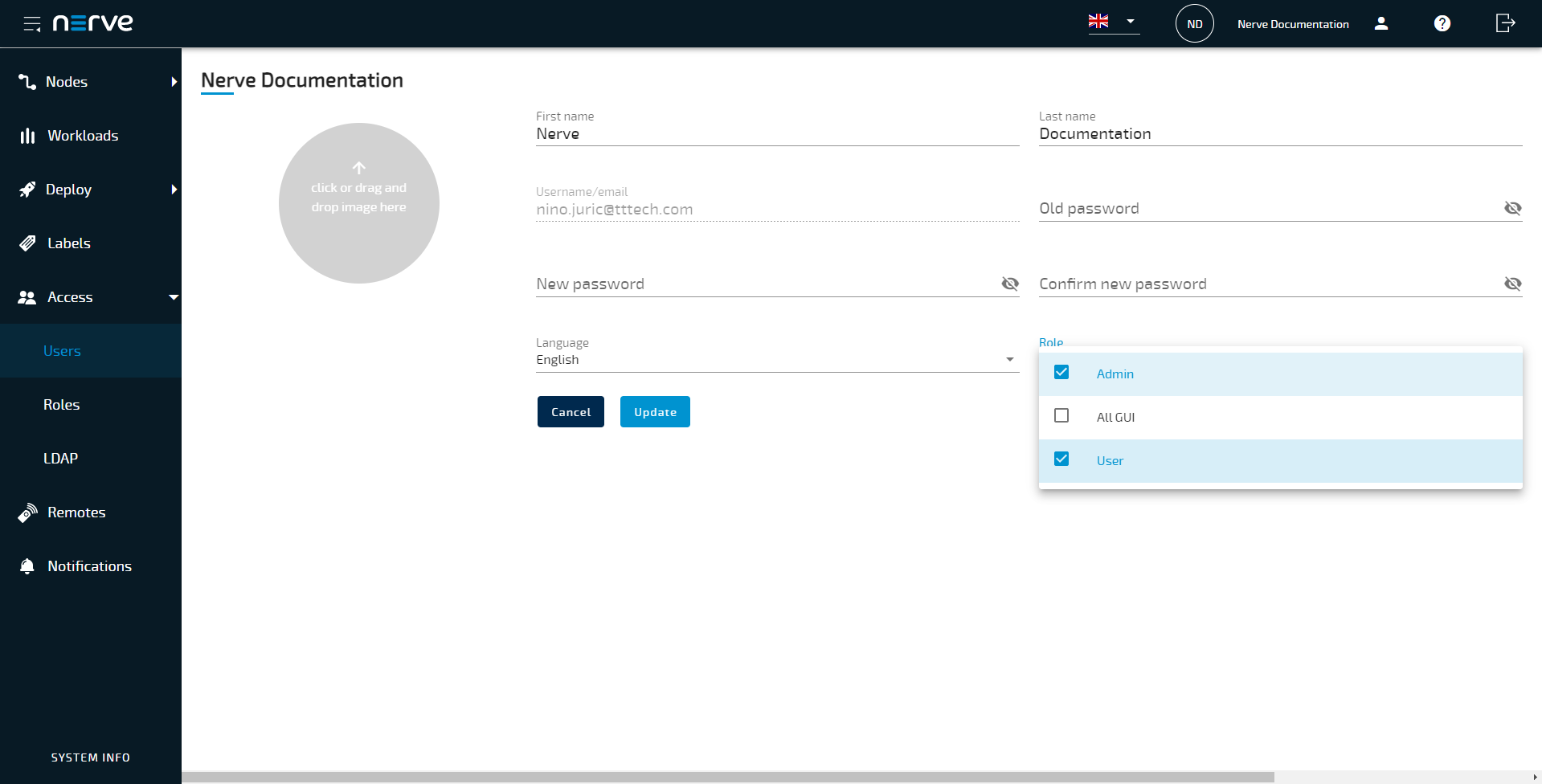Uncheck the Admin role checkbox
The height and width of the screenshot is (784, 1542).
coord(1062,372)
